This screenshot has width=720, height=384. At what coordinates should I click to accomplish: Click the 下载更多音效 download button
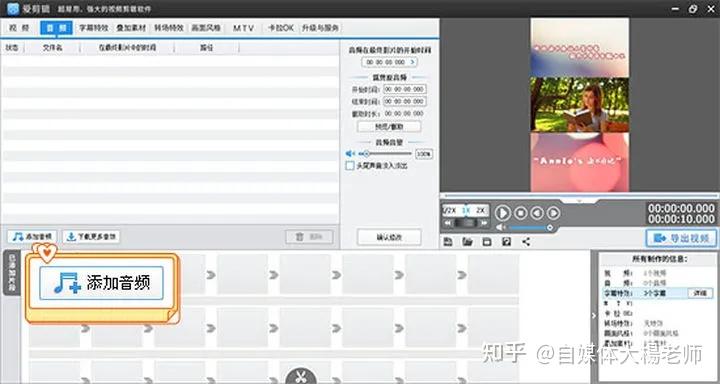pyautogui.click(x=91, y=237)
